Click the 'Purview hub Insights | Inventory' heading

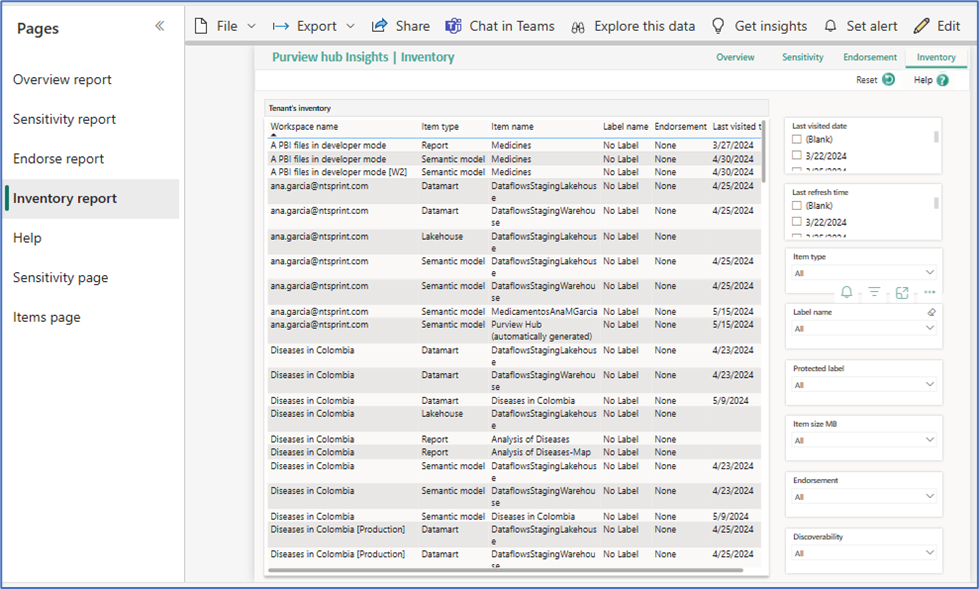(363, 57)
